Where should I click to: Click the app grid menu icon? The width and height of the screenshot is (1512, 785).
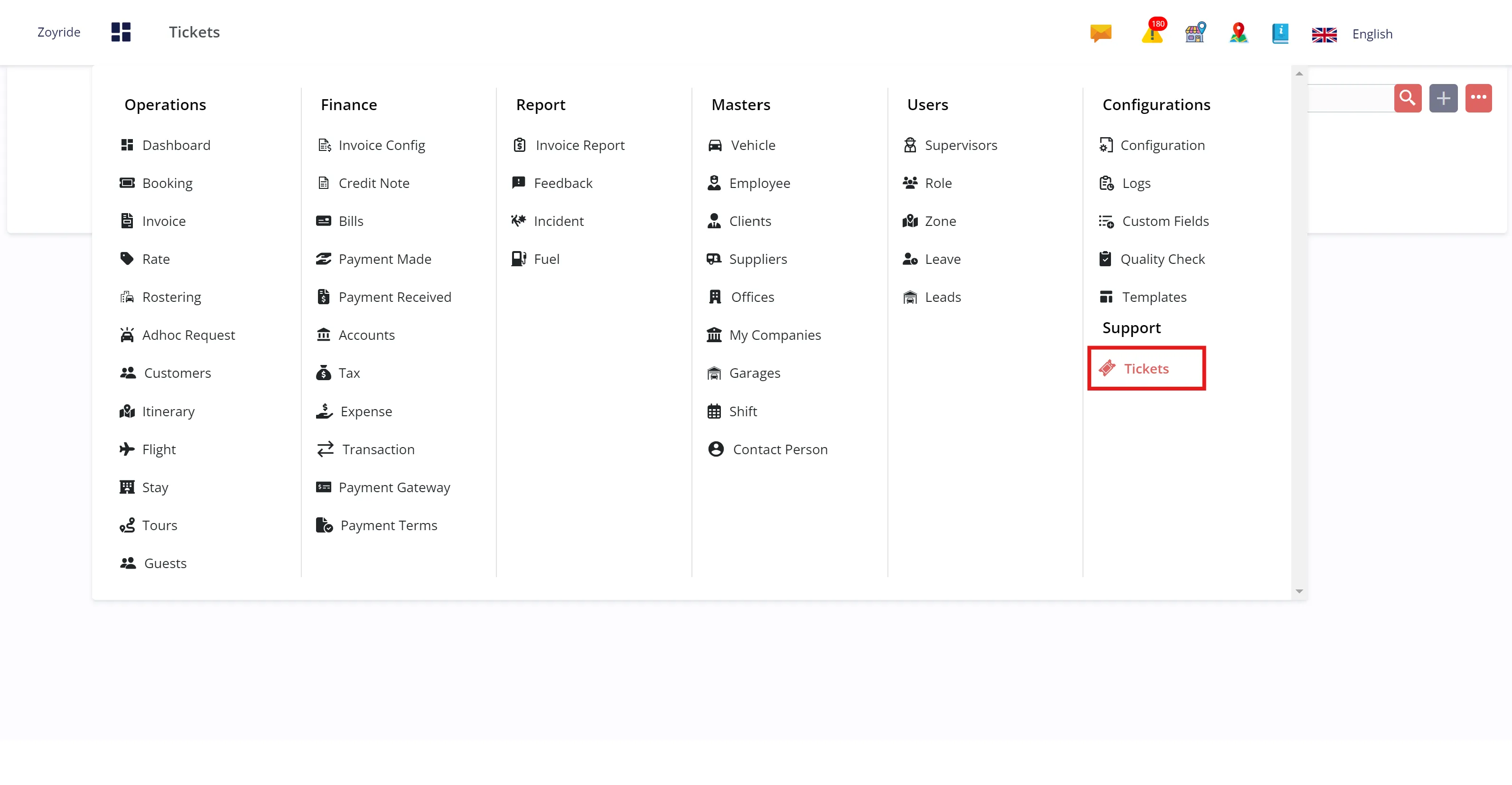pos(121,32)
